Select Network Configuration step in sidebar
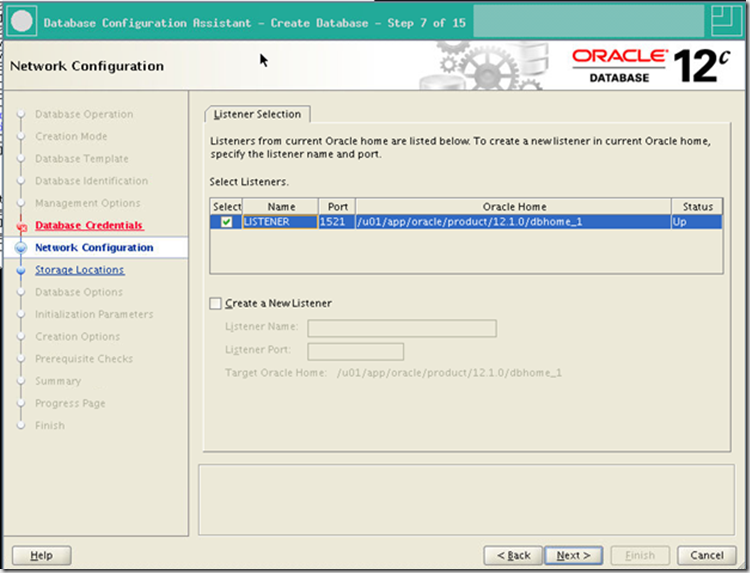Viewport: 750px width, 573px height. (94, 248)
